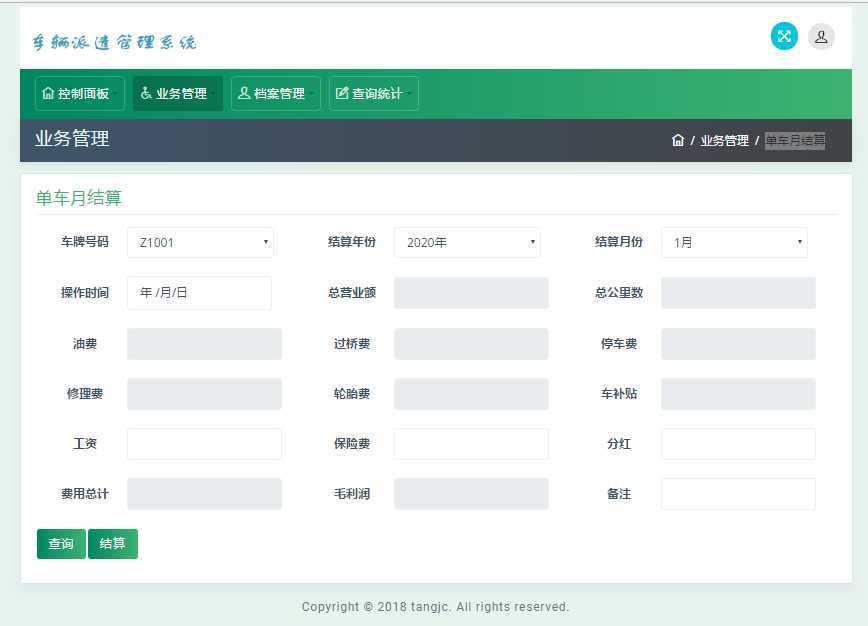Click the 操作时间 date field
Screen dimensions: 868x626
pyautogui.click(x=199, y=293)
